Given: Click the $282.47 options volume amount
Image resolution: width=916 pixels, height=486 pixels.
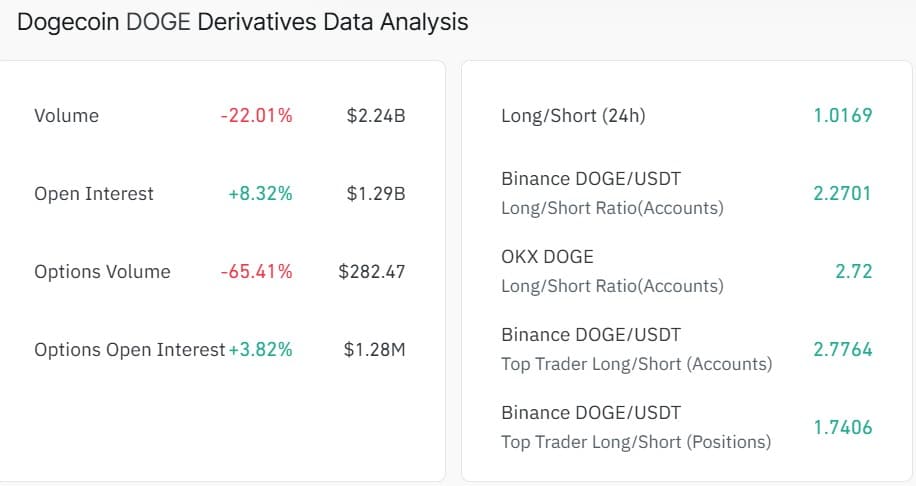Looking at the screenshot, I should pyautogui.click(x=371, y=272).
